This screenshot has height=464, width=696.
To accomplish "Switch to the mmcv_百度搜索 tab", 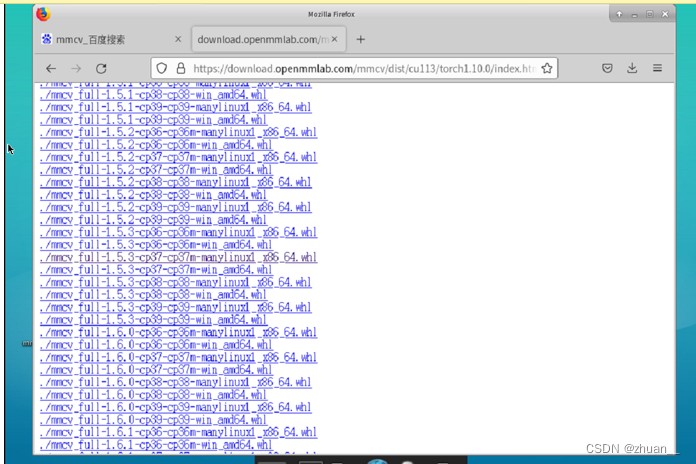I will tap(111, 40).
